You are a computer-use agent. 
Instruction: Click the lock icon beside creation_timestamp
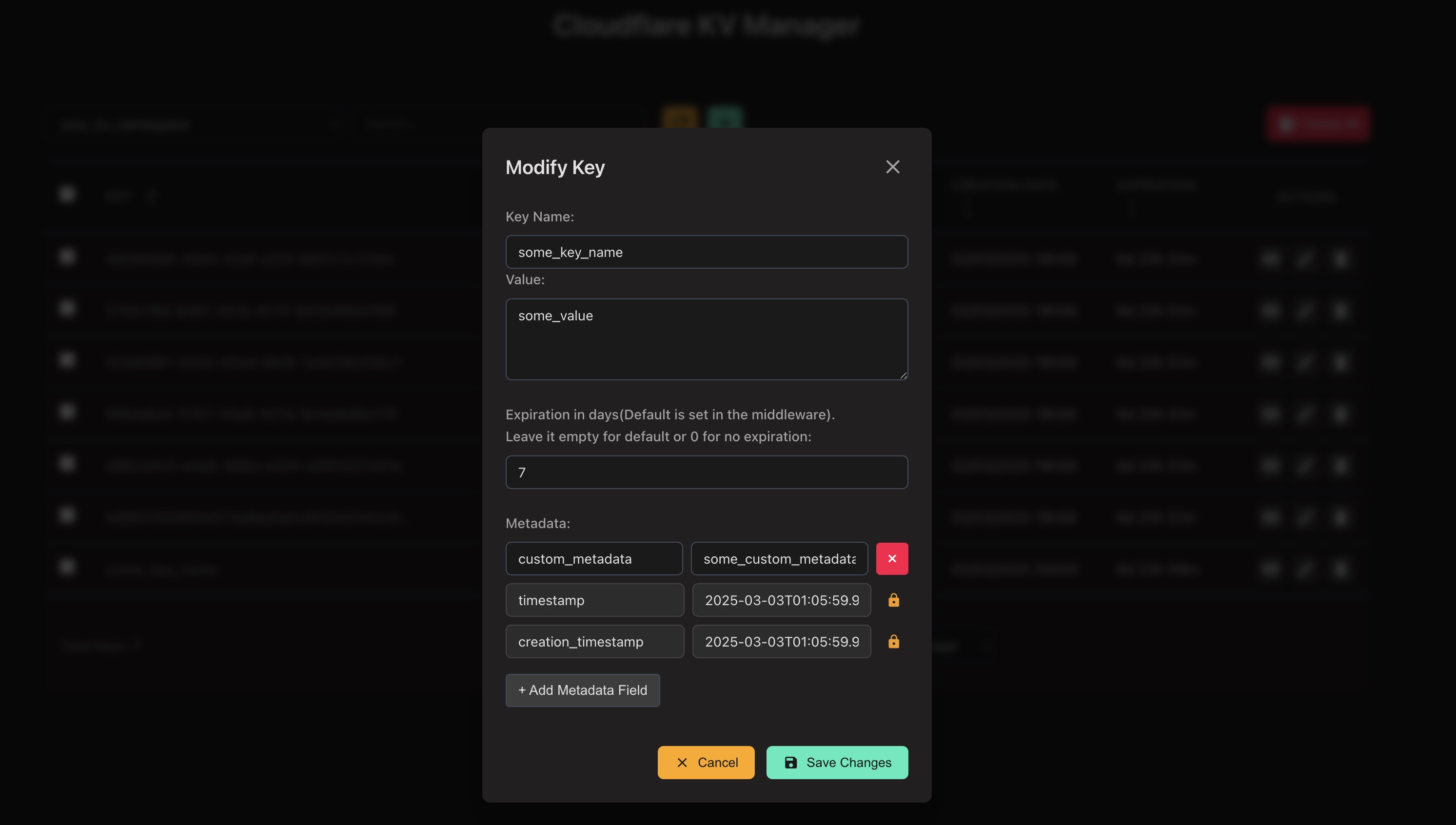point(893,641)
